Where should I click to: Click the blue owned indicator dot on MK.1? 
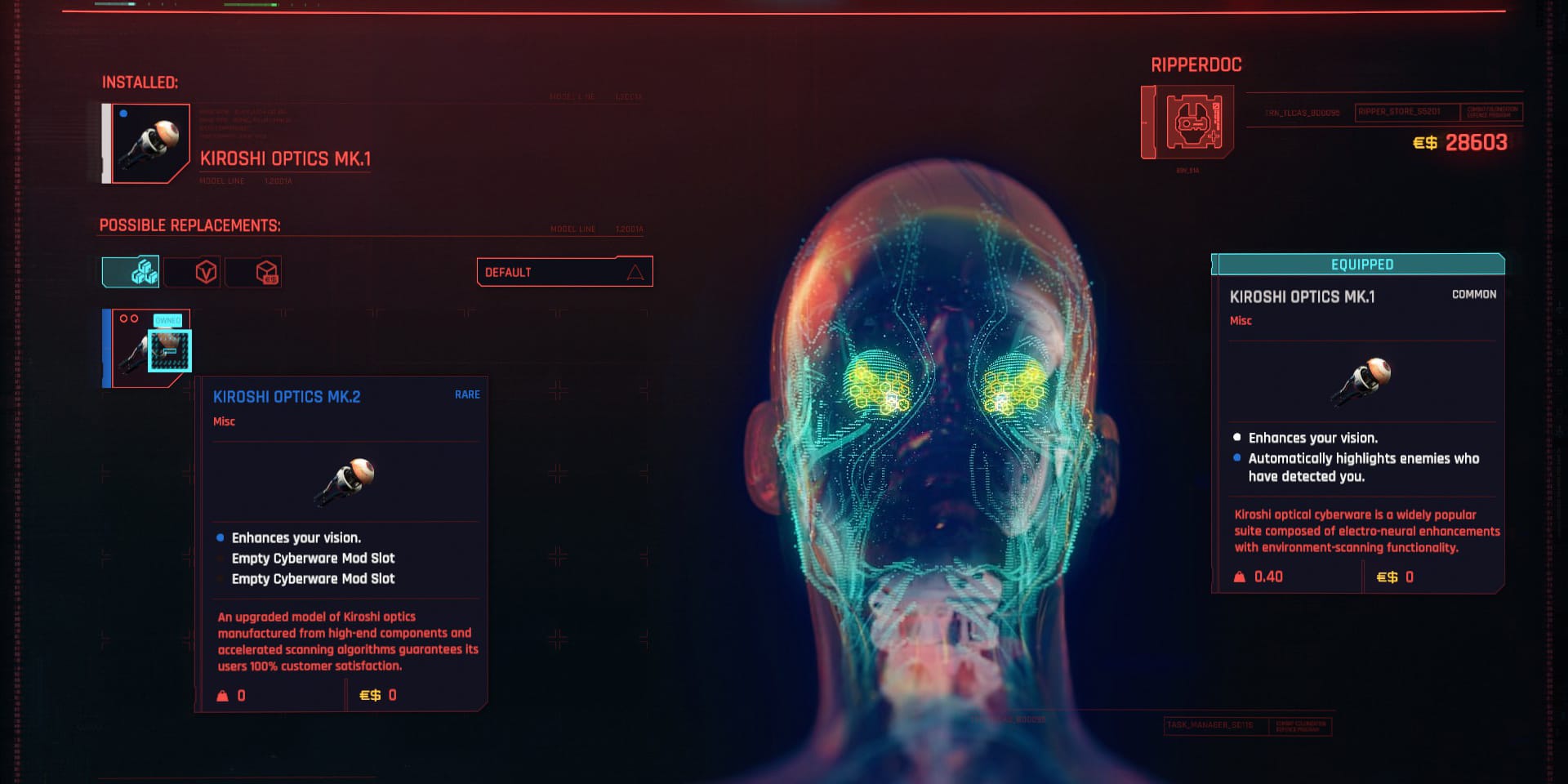click(x=124, y=114)
